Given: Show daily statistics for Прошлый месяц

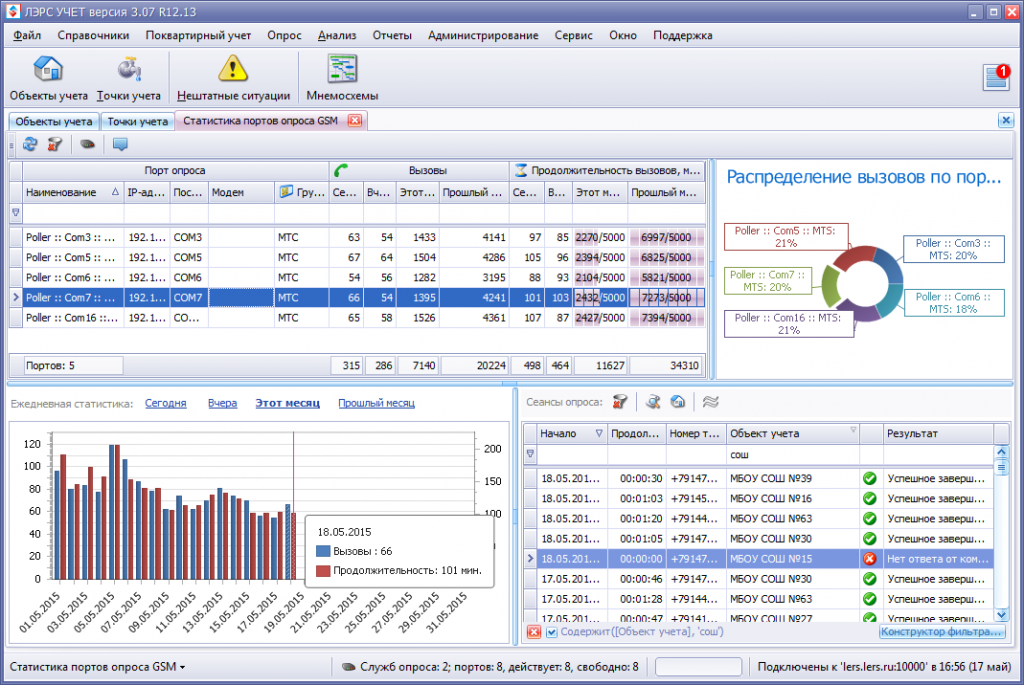Looking at the screenshot, I should point(376,404).
